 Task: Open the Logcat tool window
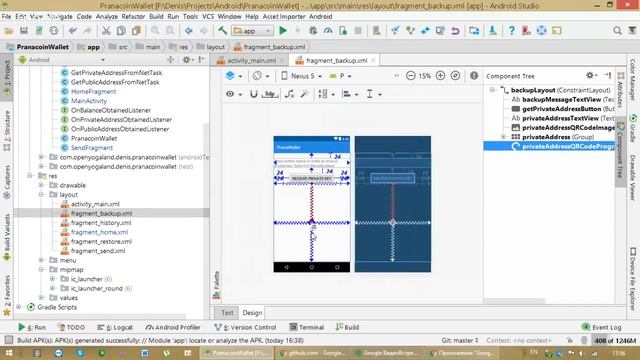[115, 327]
